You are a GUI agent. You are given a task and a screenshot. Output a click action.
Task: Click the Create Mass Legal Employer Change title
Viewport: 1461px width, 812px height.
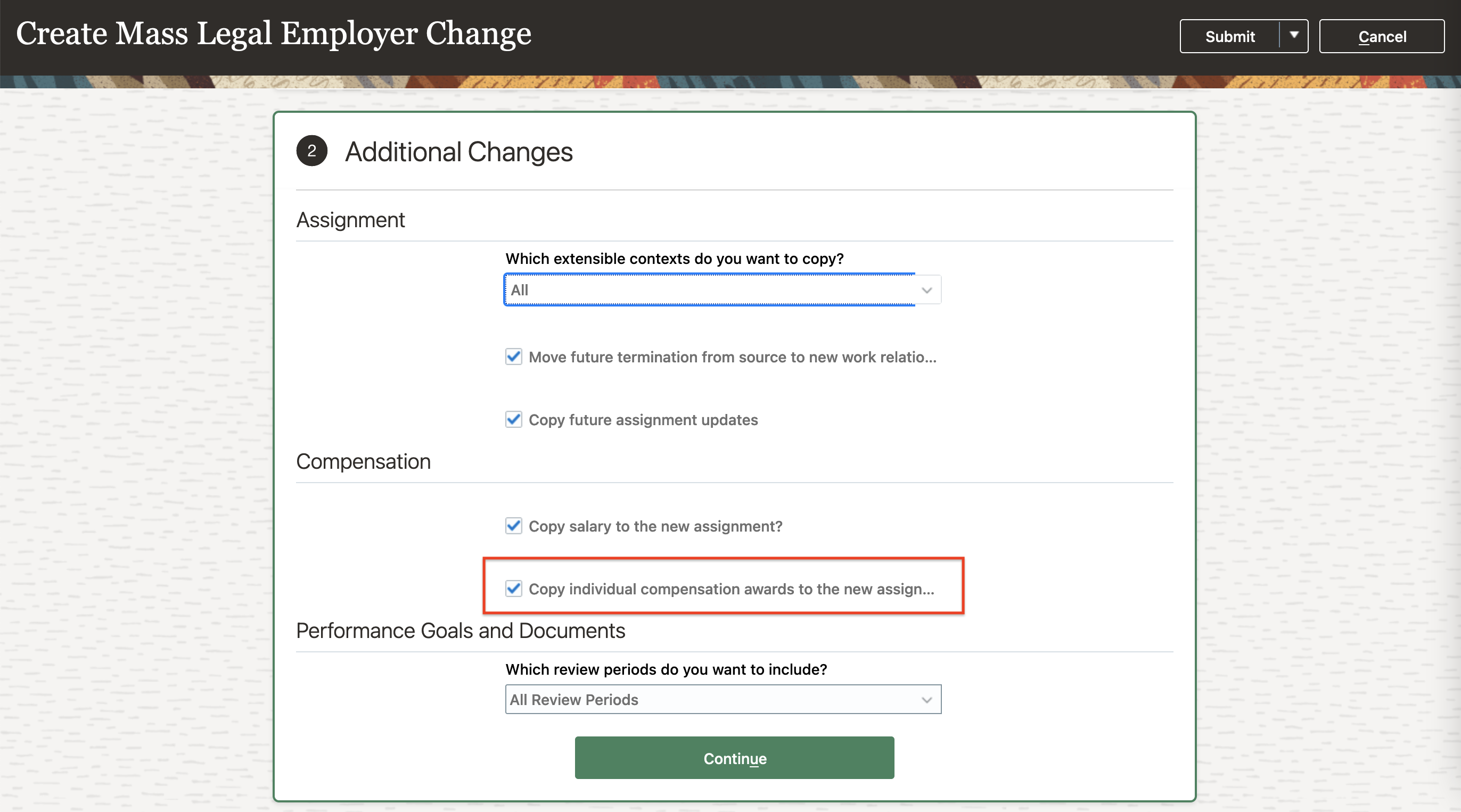click(x=273, y=34)
